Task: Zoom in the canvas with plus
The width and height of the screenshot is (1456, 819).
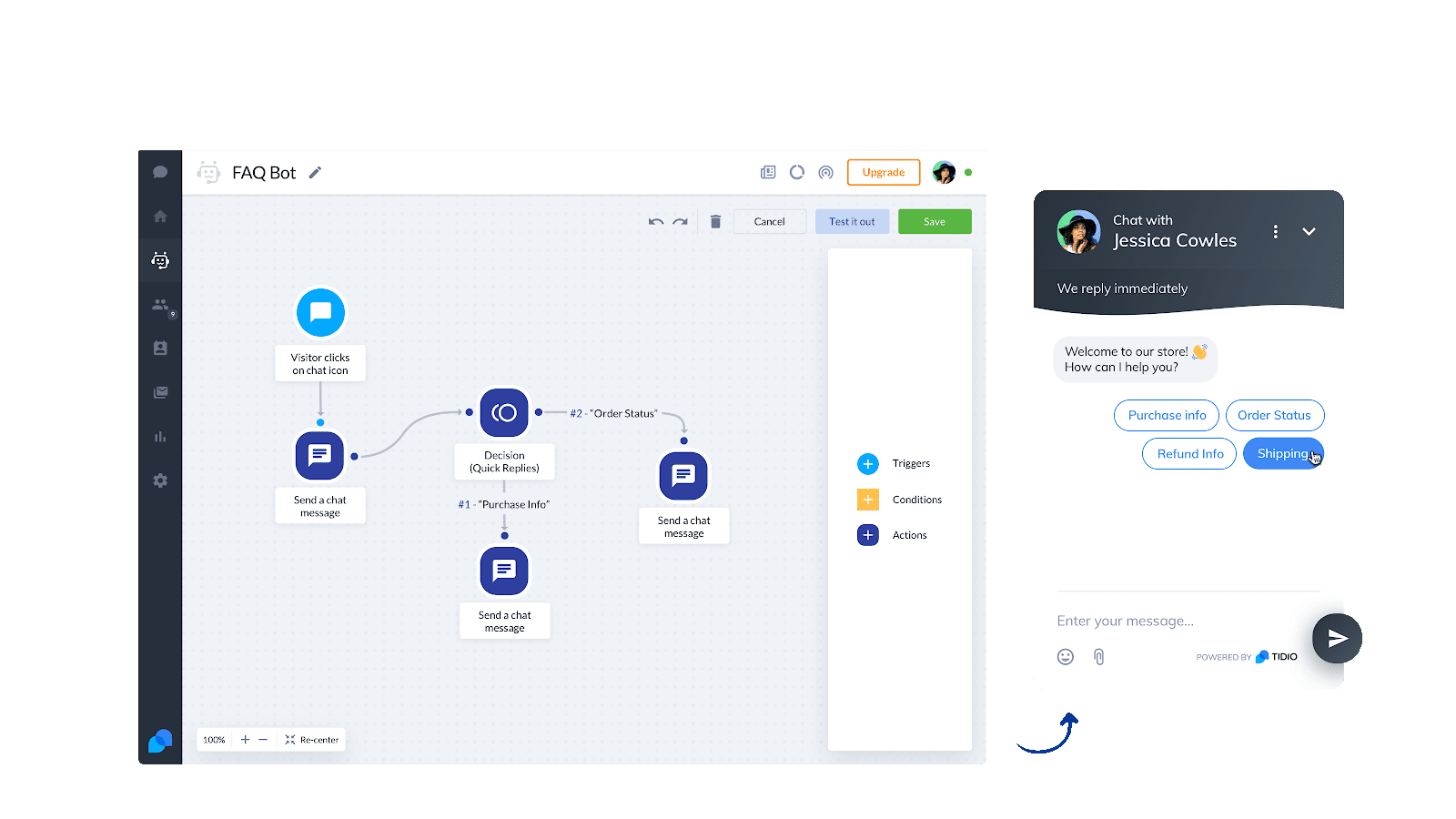Action: (x=245, y=740)
